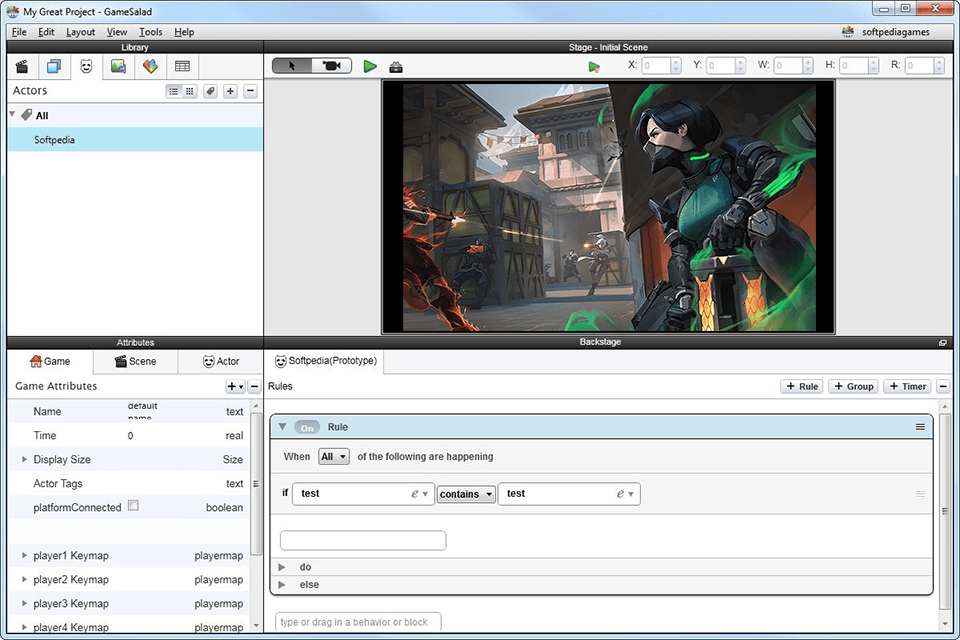Click the + Timer button

[x=906, y=386]
